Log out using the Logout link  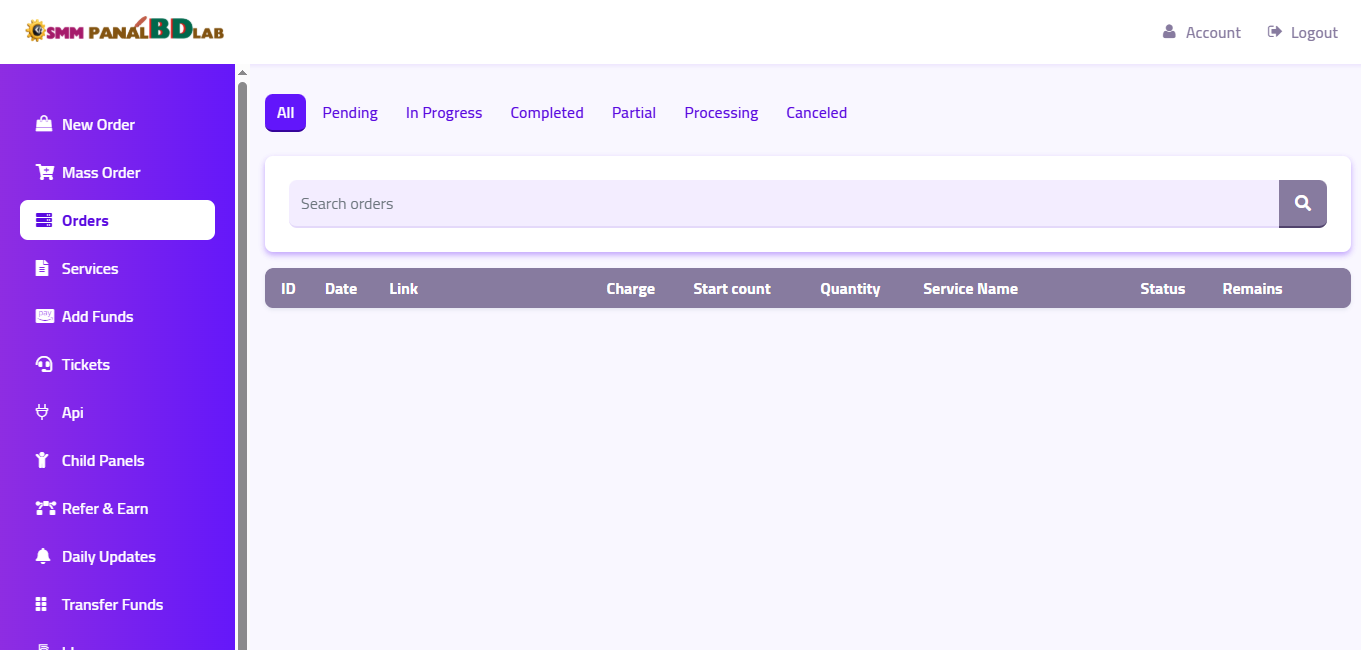pyautogui.click(x=1302, y=32)
